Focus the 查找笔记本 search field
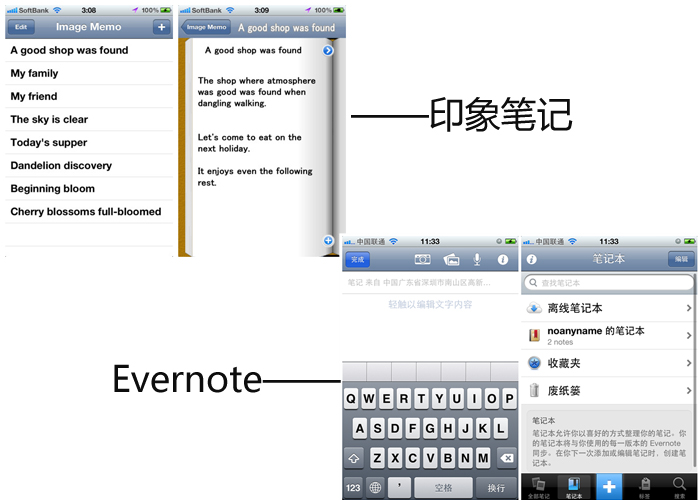The height and width of the screenshot is (500, 700). (x=609, y=283)
